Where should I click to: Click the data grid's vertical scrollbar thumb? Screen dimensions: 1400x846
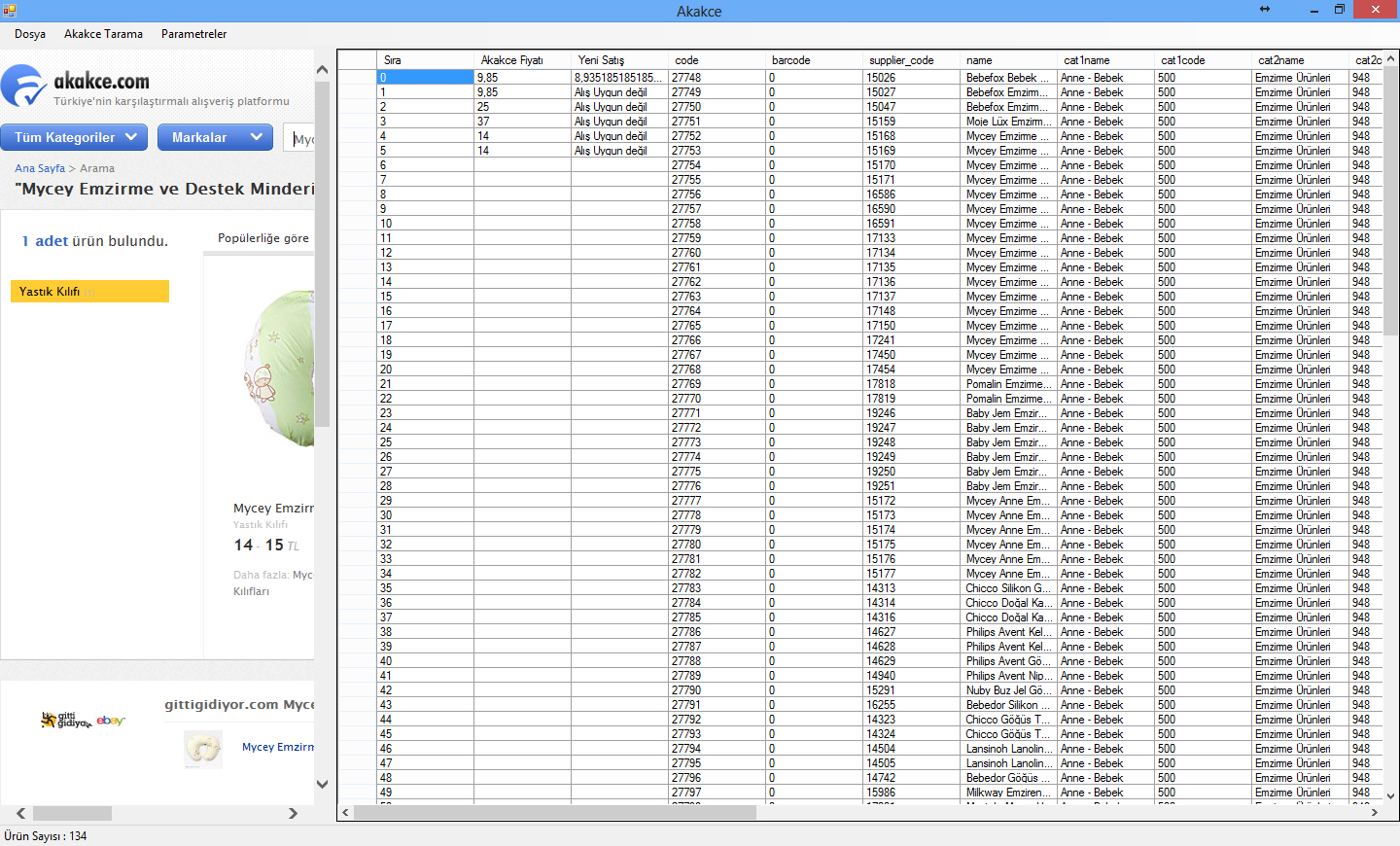coord(1390,201)
